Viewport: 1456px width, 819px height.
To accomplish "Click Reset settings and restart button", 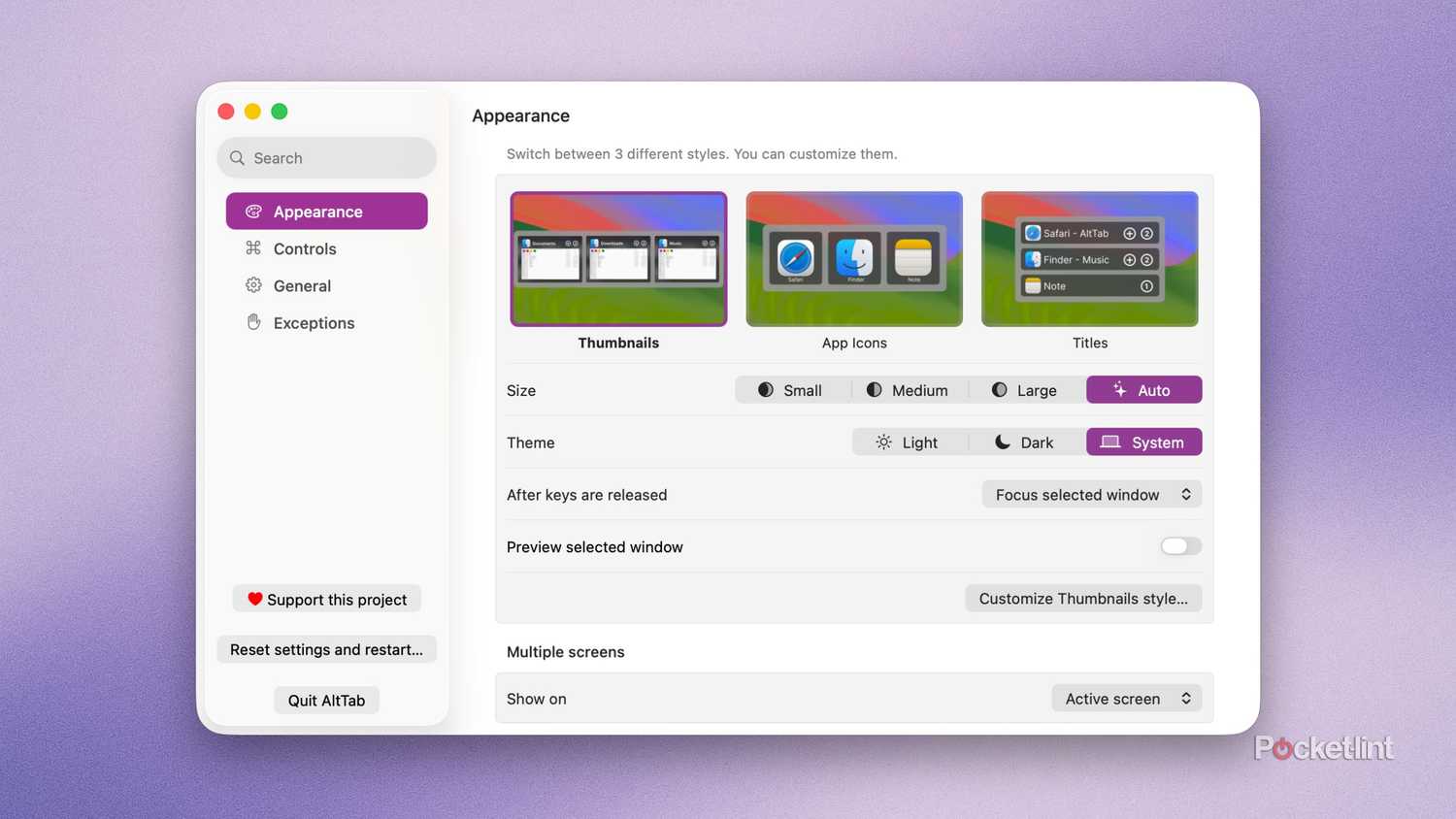I will [327, 649].
